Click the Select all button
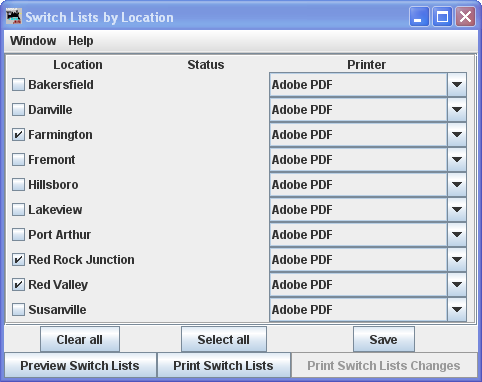The width and height of the screenshot is (482, 382). (x=224, y=339)
